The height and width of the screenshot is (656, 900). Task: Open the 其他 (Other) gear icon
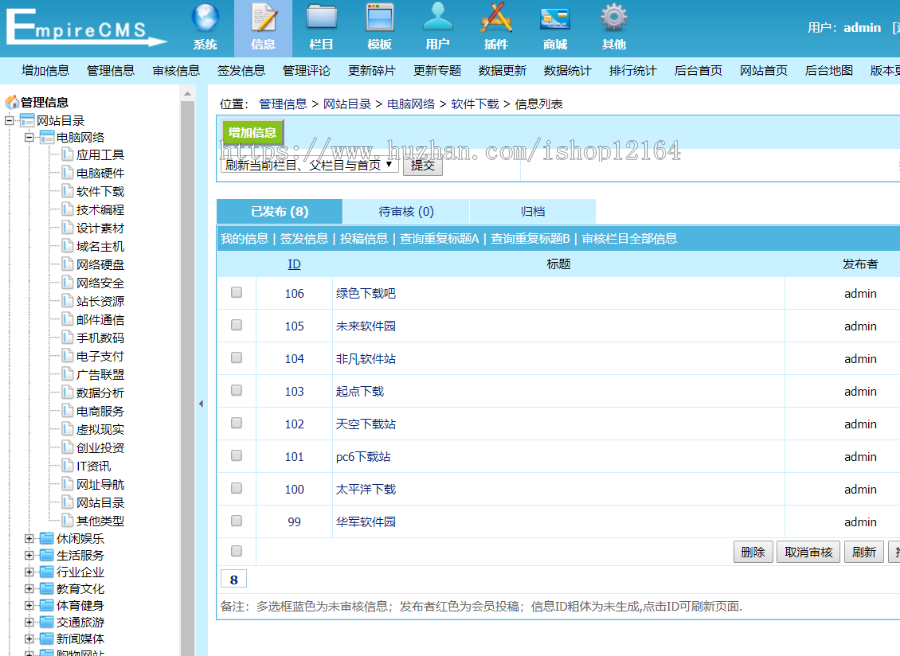pos(614,19)
